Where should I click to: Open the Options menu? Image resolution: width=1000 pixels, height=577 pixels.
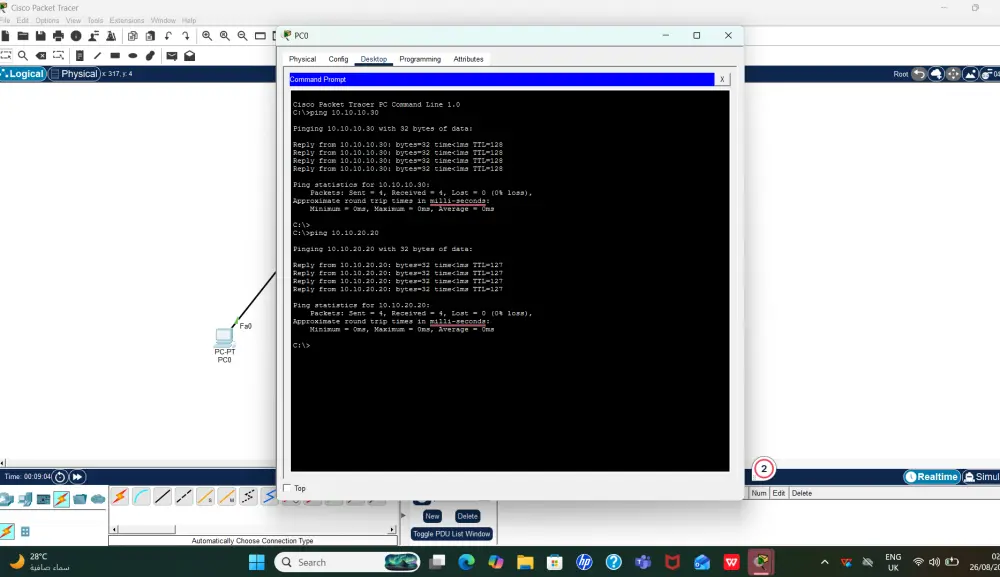point(47,20)
